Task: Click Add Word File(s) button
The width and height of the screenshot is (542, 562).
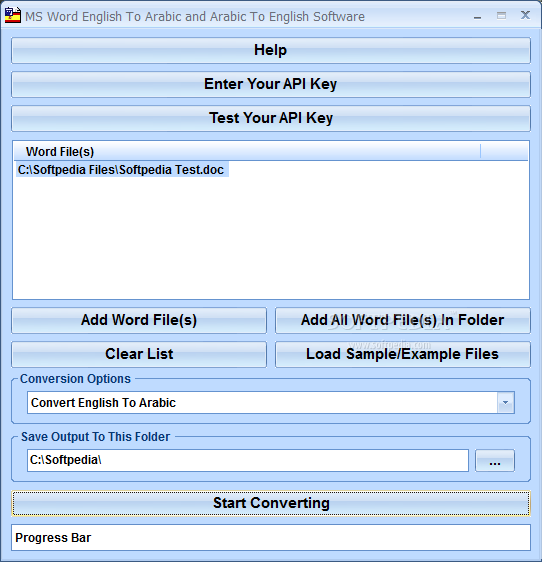Action: tap(139, 320)
